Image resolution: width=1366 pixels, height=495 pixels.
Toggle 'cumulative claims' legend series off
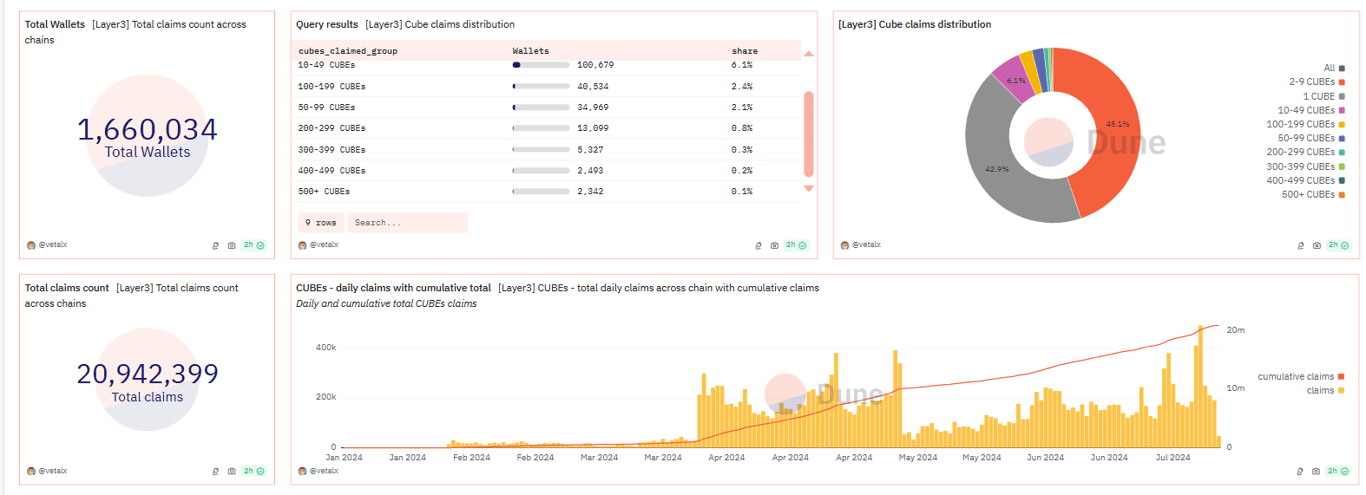point(1301,377)
